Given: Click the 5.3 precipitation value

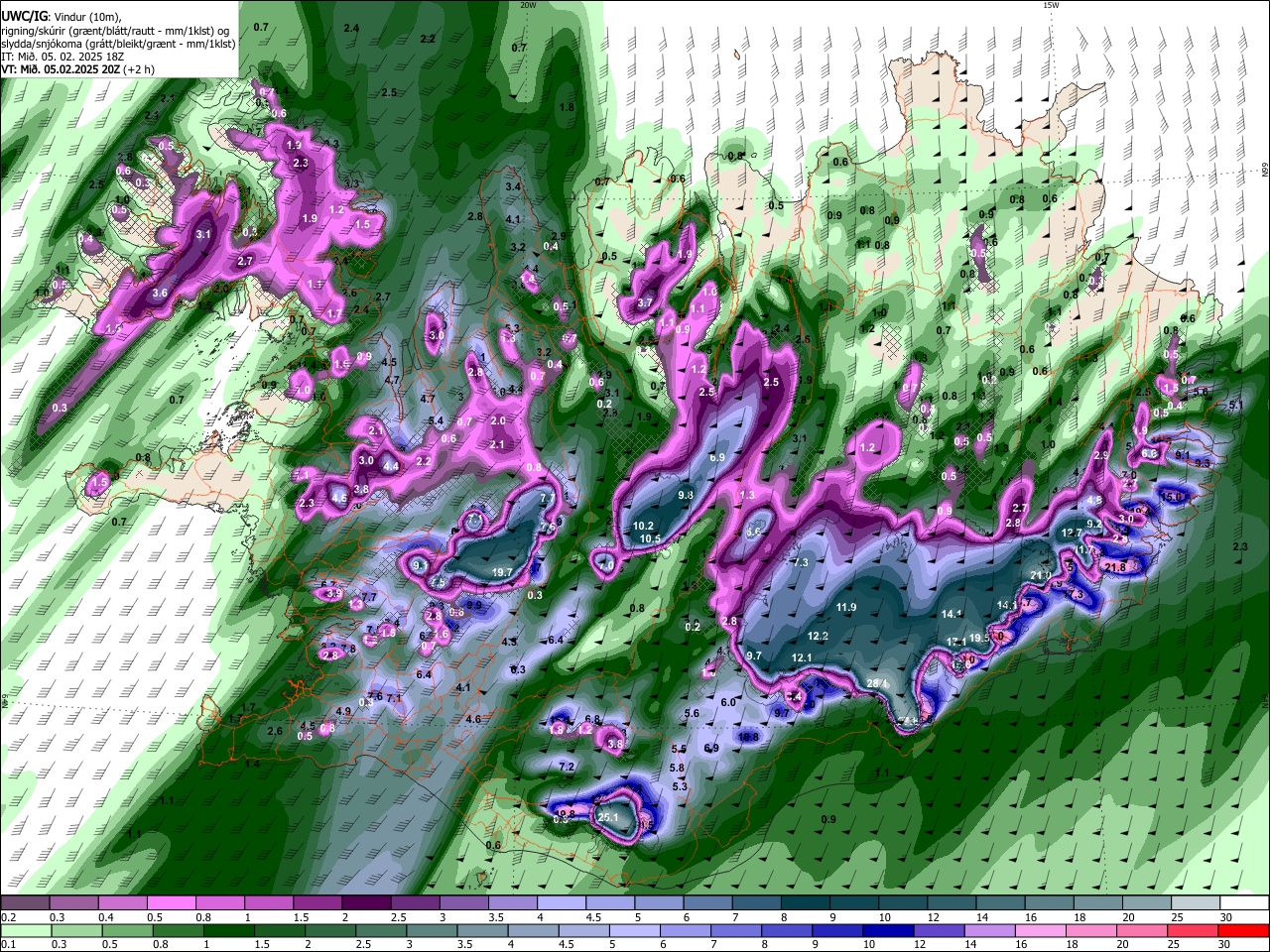Looking at the screenshot, I should click(x=680, y=786).
